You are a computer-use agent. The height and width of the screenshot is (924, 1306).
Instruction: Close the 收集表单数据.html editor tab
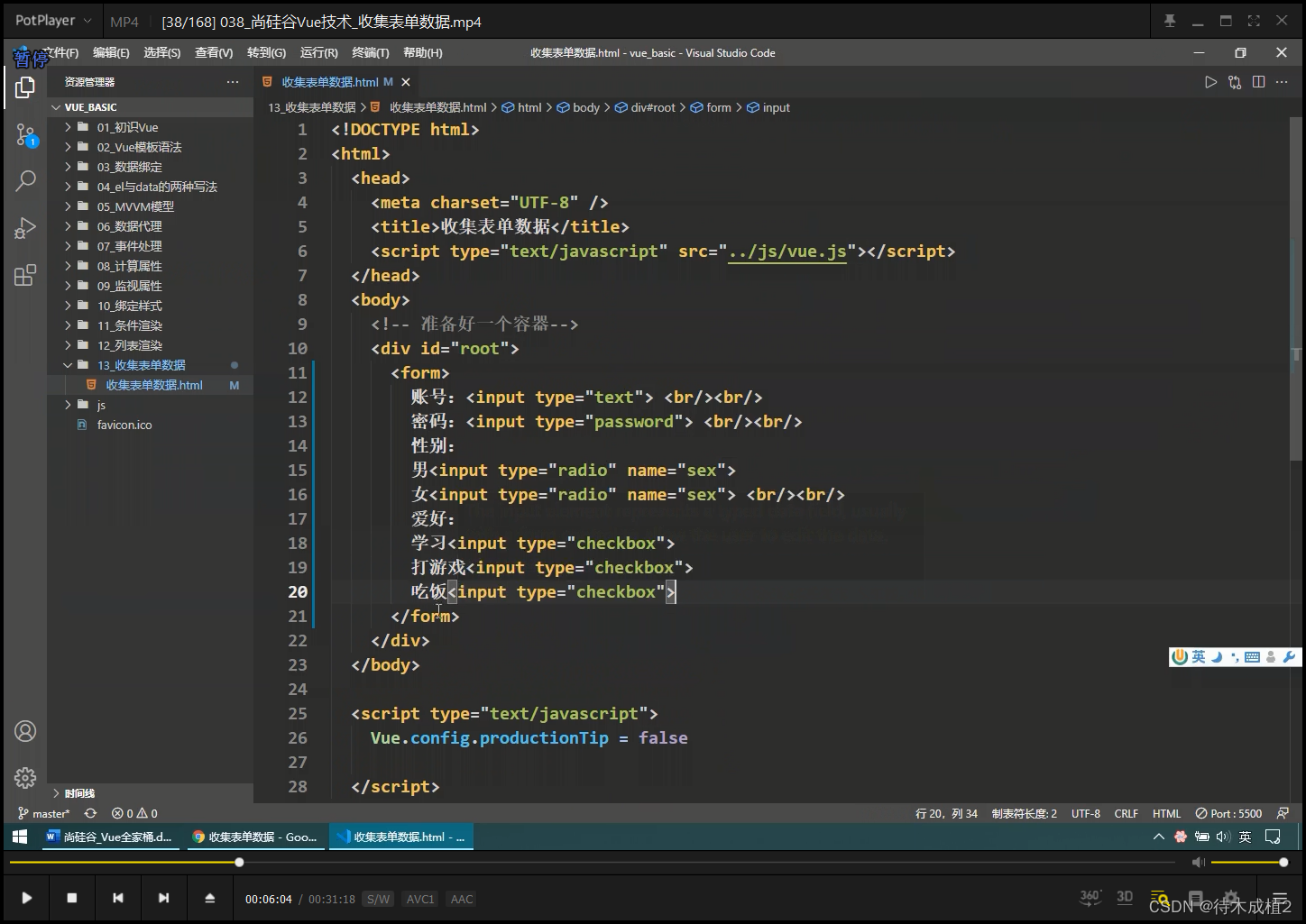tap(406, 82)
